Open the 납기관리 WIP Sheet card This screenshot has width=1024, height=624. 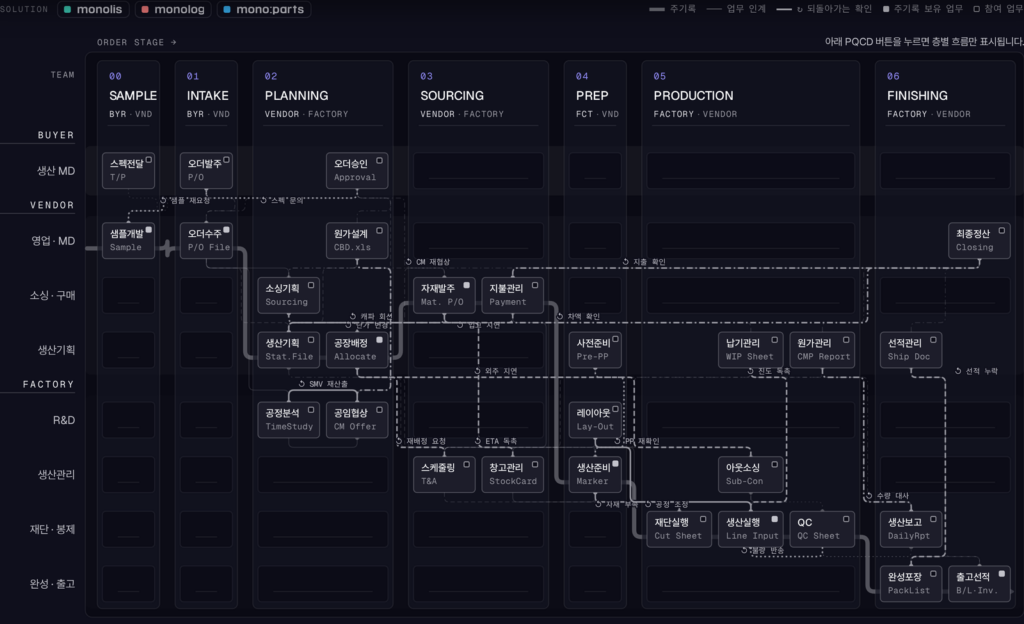[750, 350]
